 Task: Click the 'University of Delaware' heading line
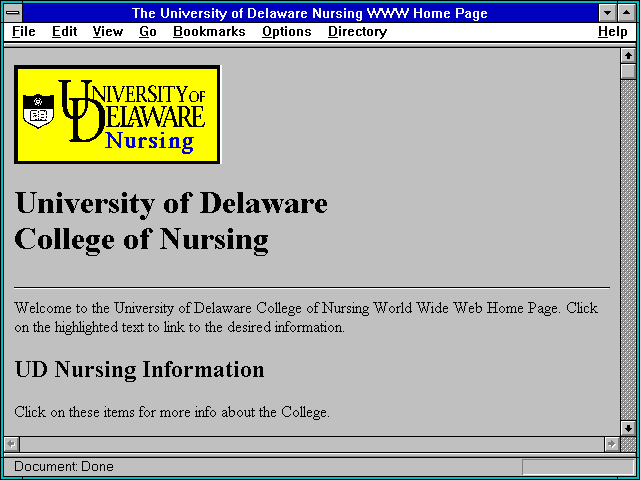tap(171, 203)
